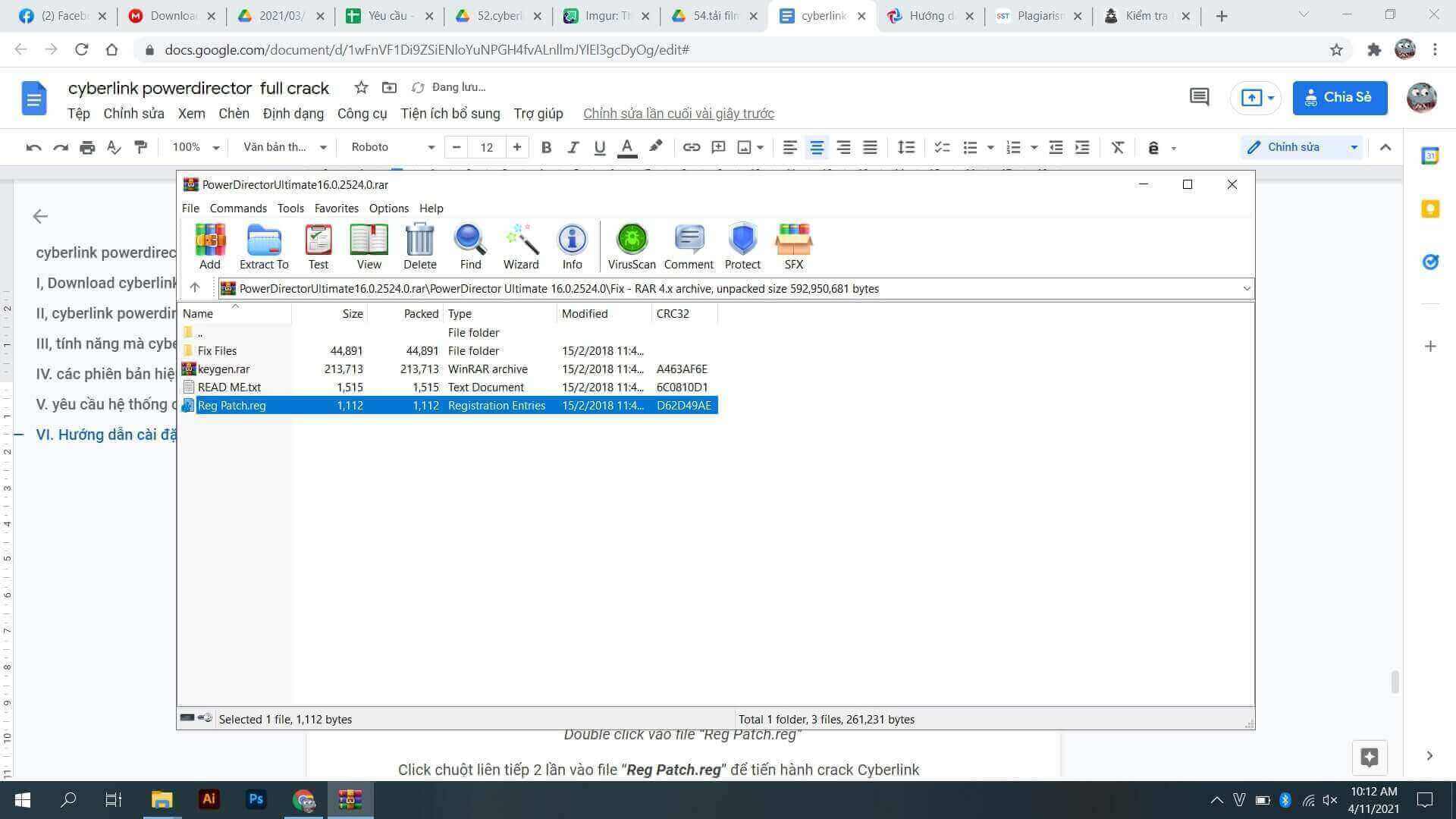Open the WinRAR Tools menu
1456x819 pixels.
click(290, 208)
